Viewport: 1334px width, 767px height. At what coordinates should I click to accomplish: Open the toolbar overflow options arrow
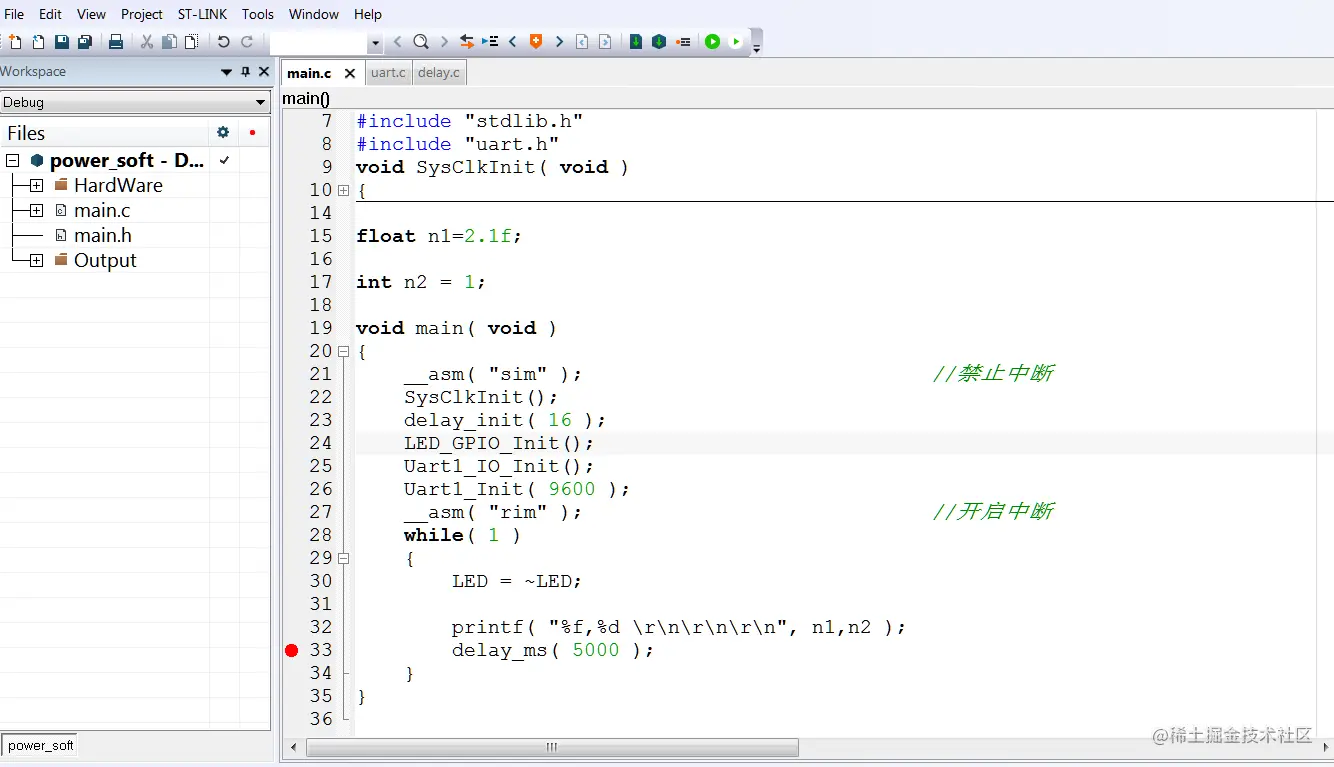(757, 47)
